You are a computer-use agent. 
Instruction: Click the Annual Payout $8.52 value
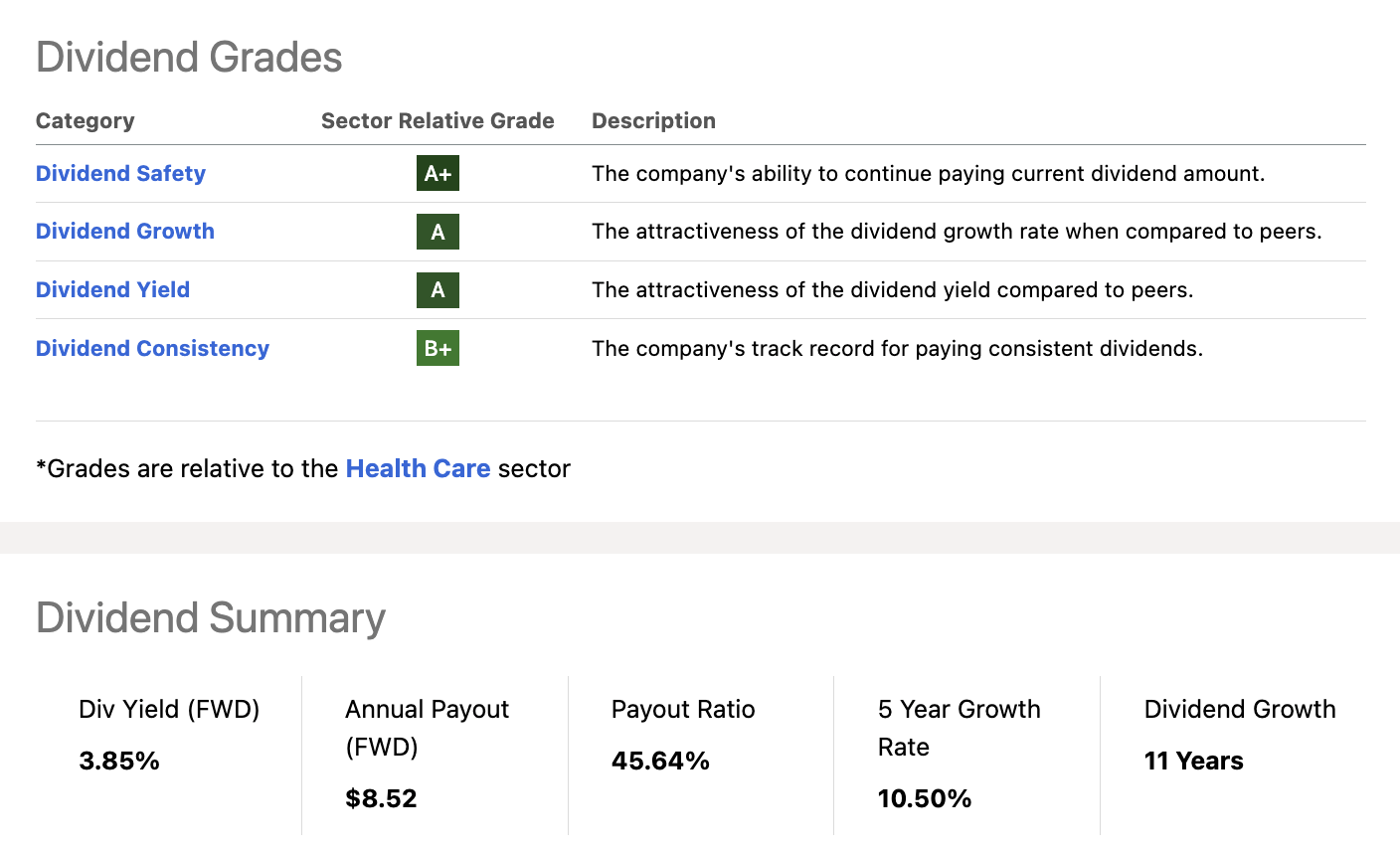pos(381,798)
